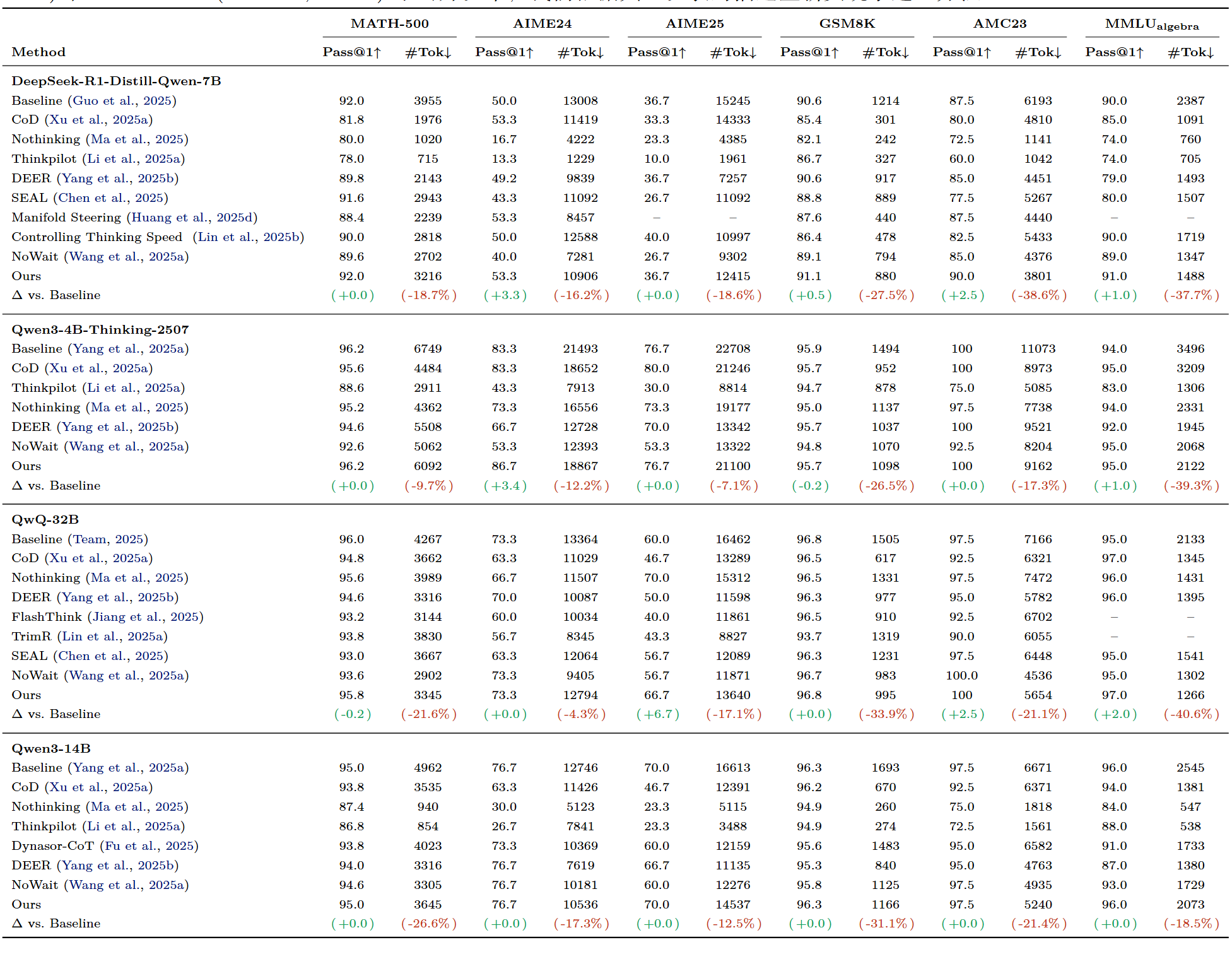Click the "Qwen3-4B-Thinking-2507" section heading
Screen dimensions: 1232x959
click(100, 329)
